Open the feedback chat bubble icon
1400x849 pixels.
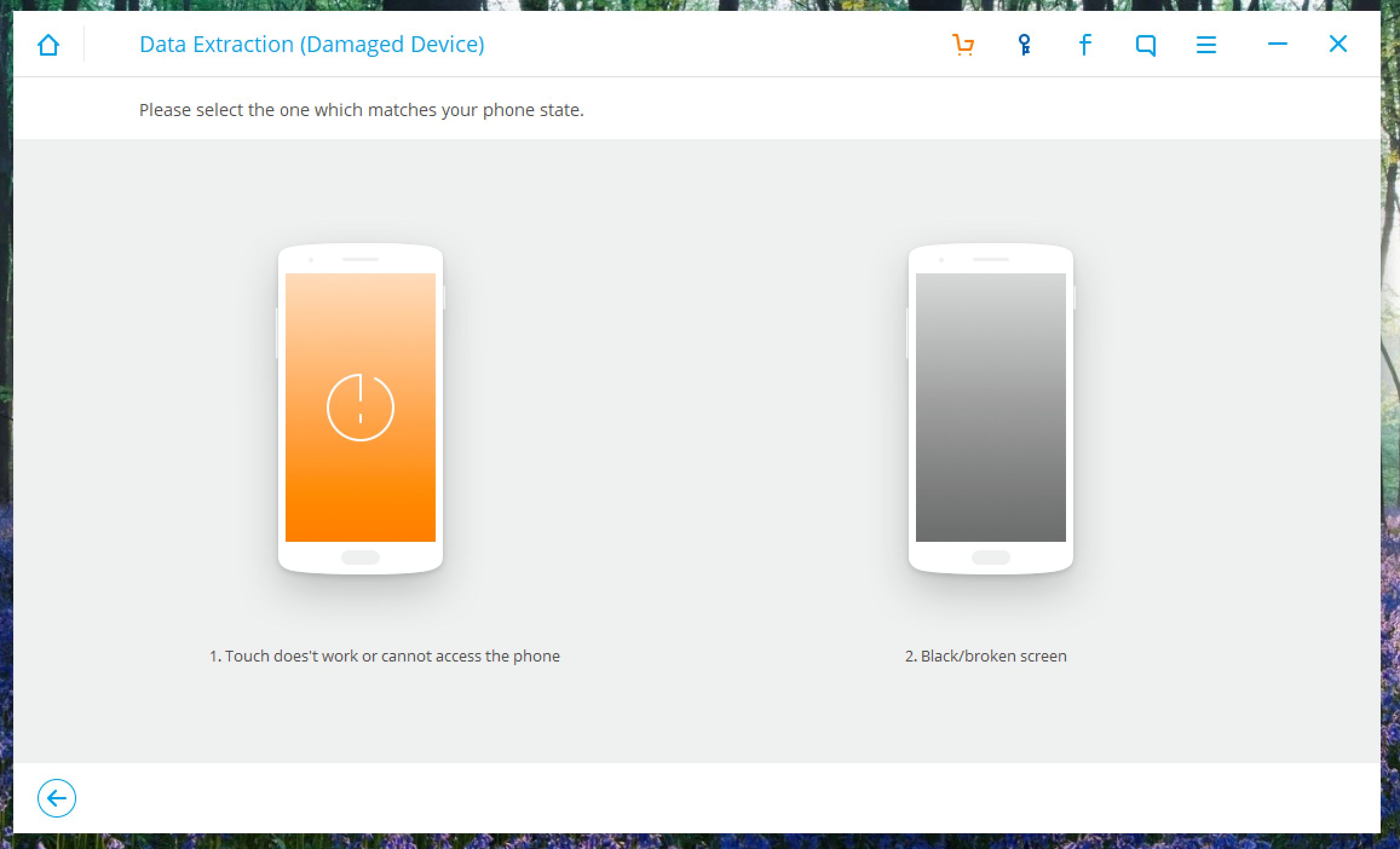1146,45
